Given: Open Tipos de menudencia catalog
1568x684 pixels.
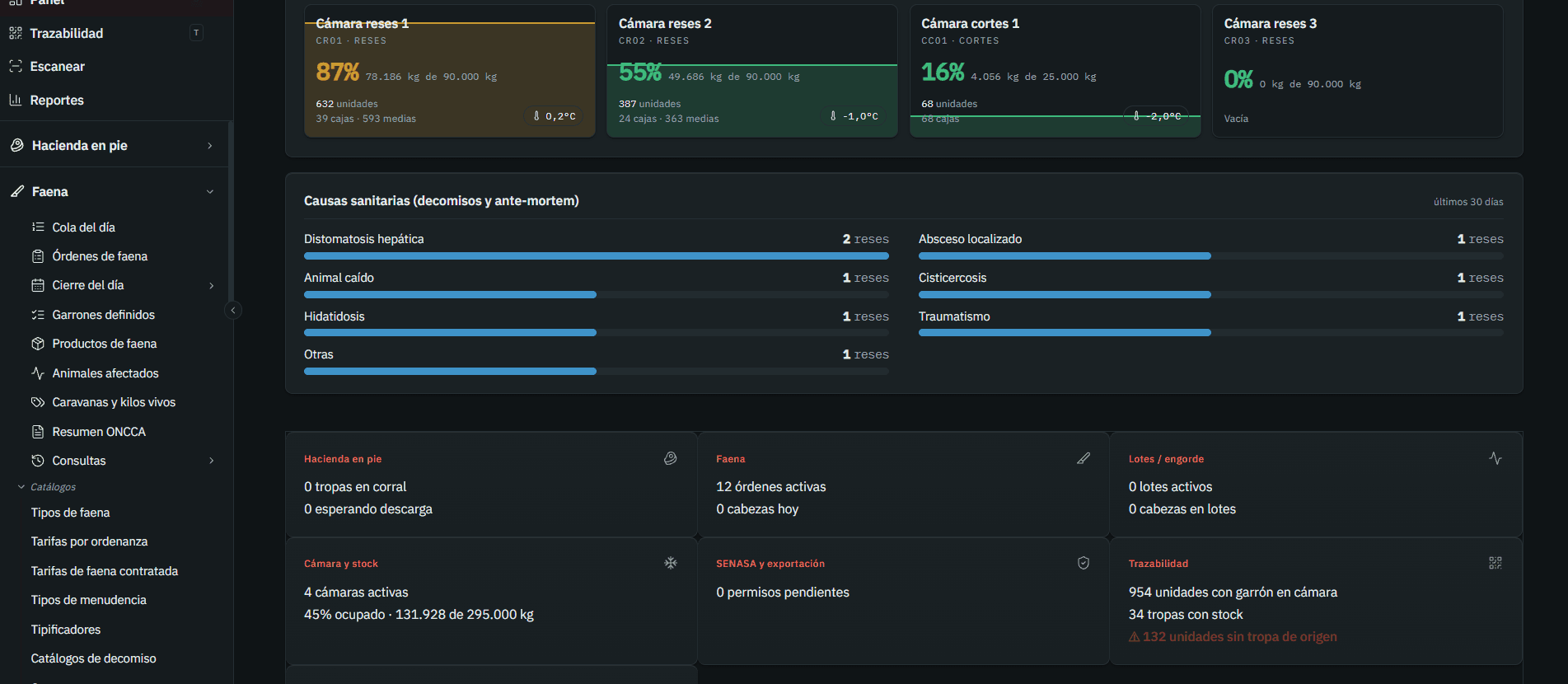Looking at the screenshot, I should point(89,600).
